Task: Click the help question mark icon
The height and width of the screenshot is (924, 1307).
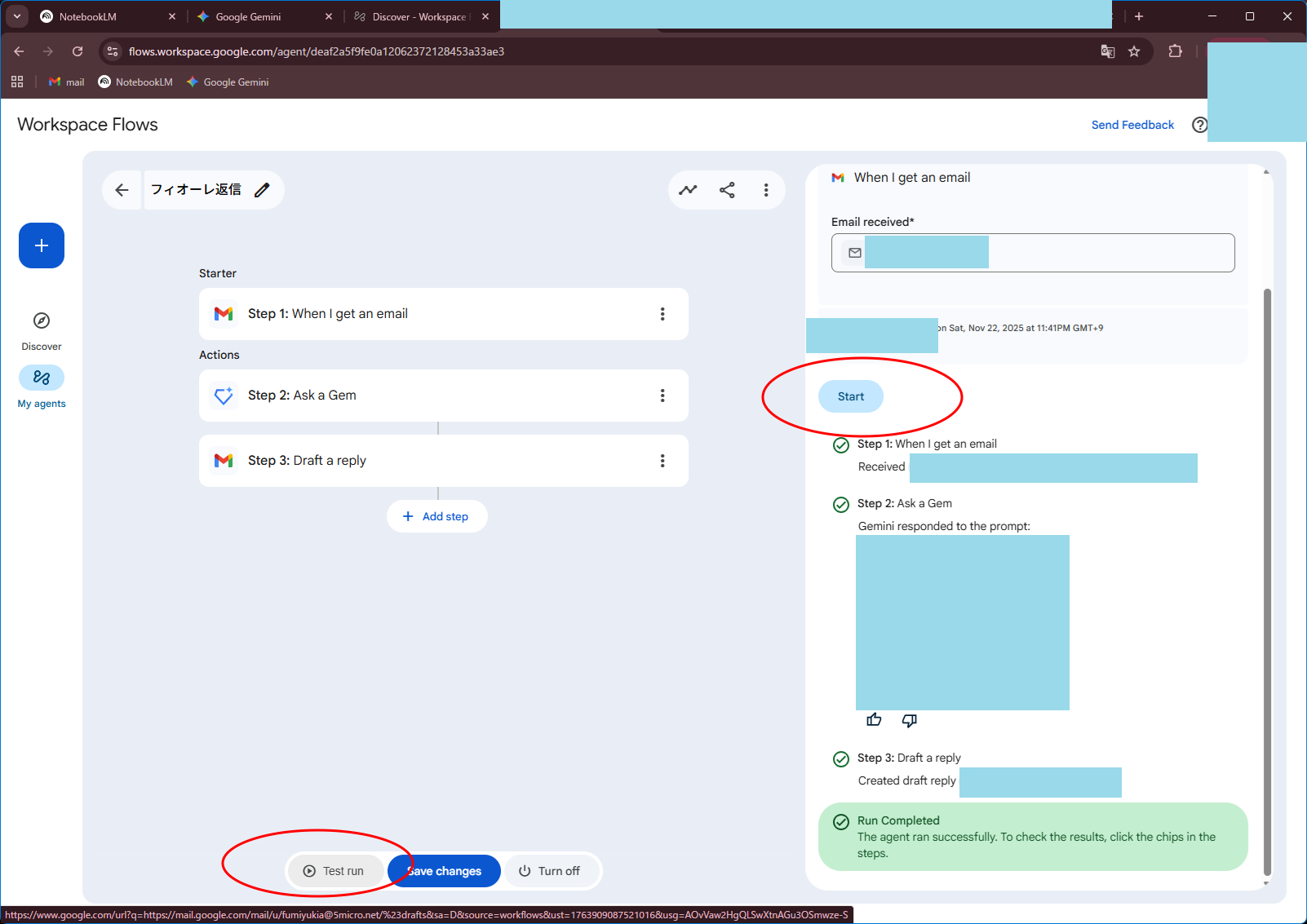Action: 1199,125
